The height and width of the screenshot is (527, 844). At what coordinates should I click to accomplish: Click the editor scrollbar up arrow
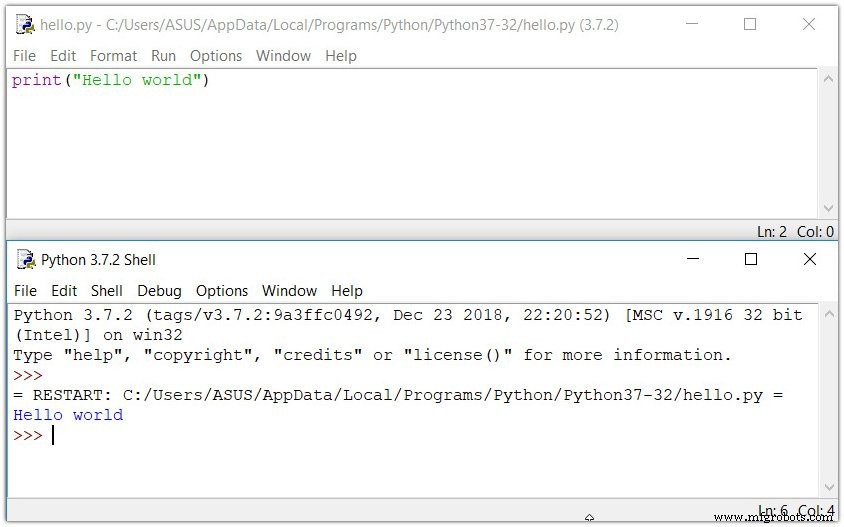[828, 79]
